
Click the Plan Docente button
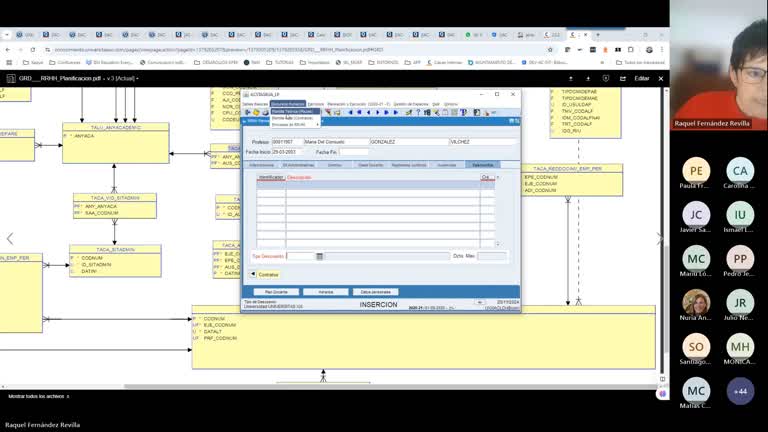pyautogui.click(x=276, y=292)
